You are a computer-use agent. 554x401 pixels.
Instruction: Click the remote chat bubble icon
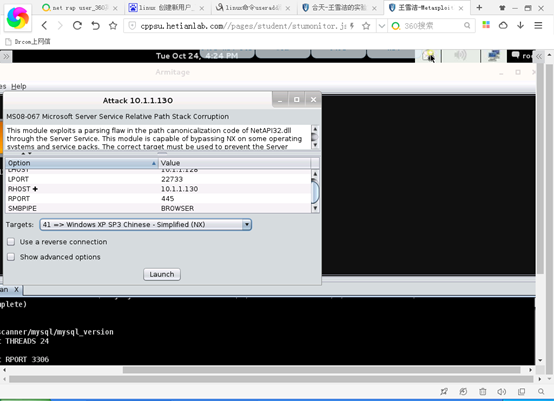click(x=515, y=55)
